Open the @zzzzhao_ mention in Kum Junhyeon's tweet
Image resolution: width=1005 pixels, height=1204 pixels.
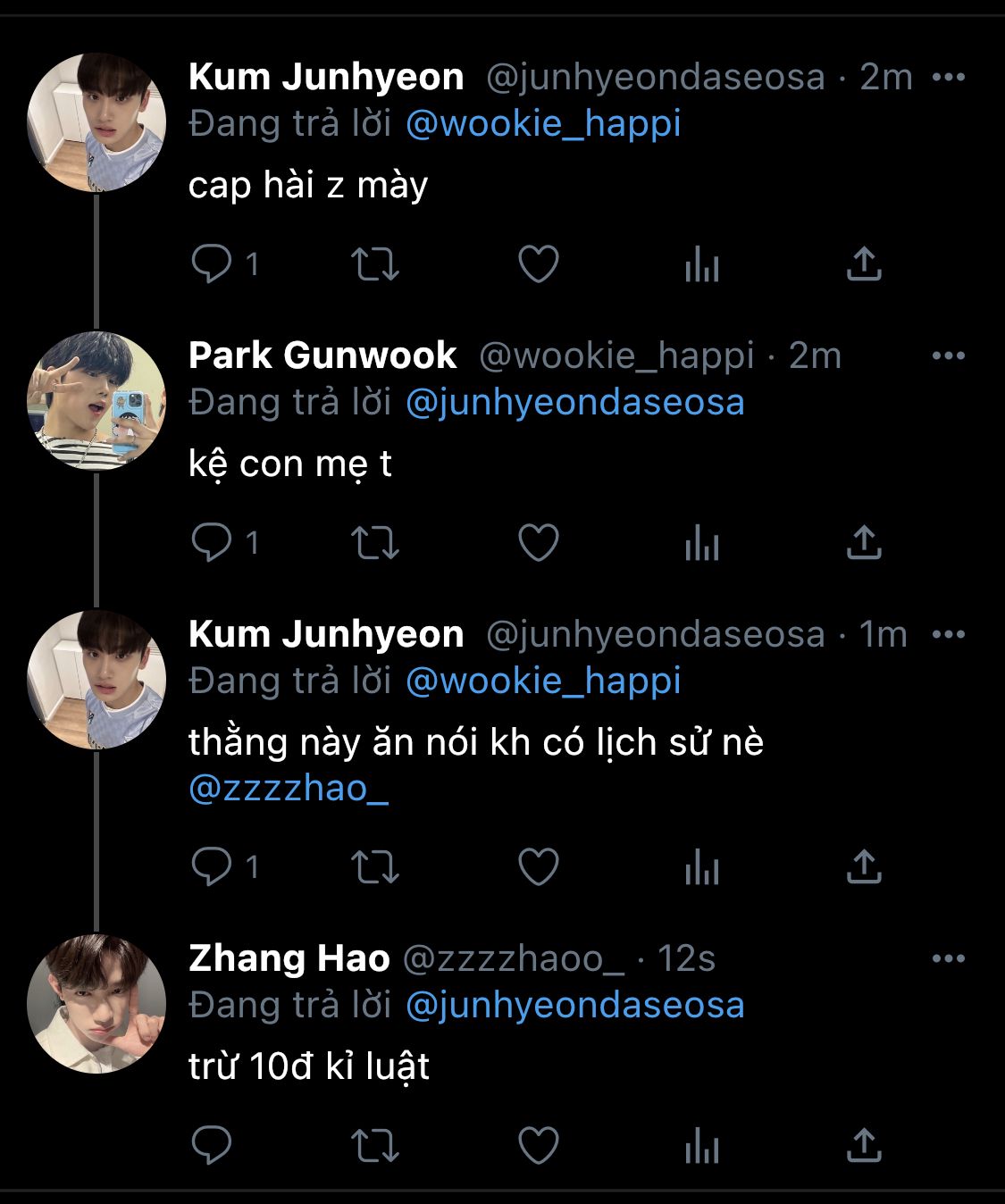click(x=289, y=789)
